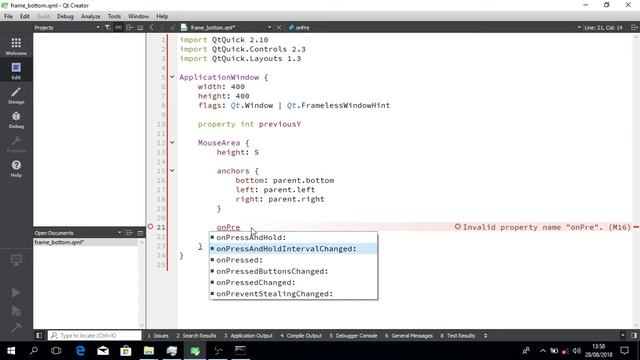The width and height of the screenshot is (640, 360).
Task: Open the File menu
Action: tap(8, 16)
